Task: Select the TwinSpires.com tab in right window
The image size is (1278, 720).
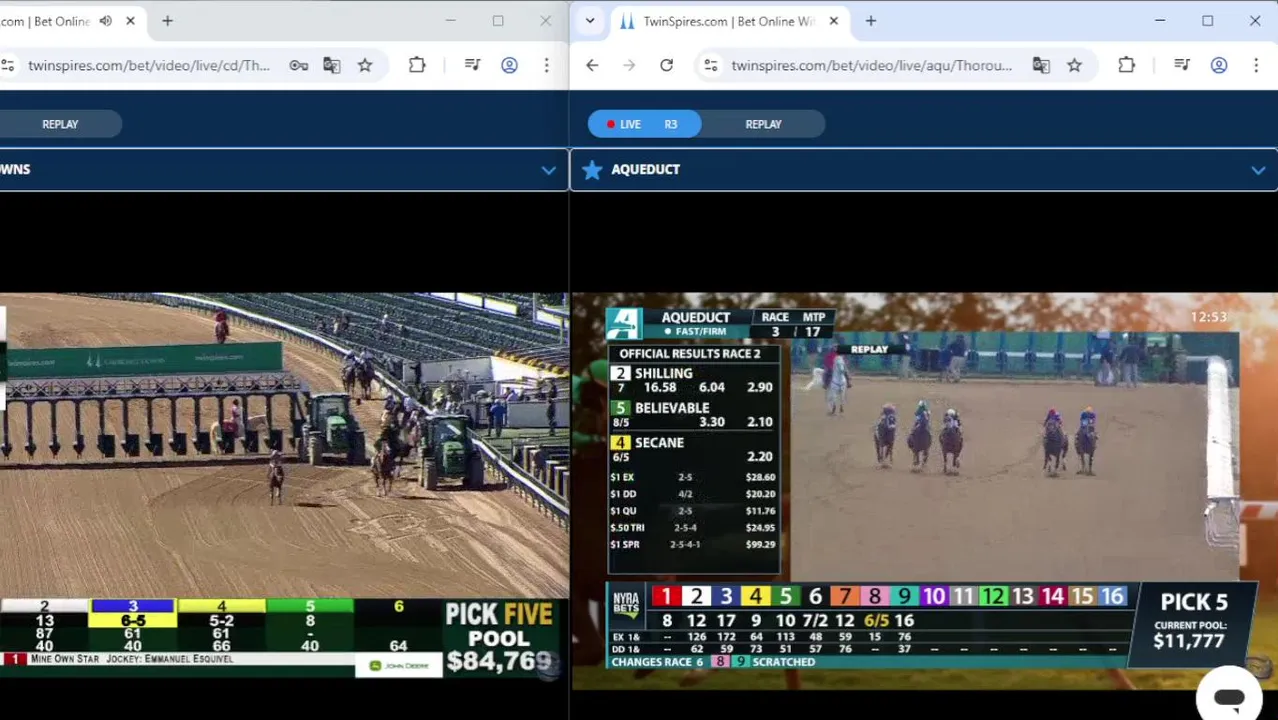Action: (x=727, y=21)
